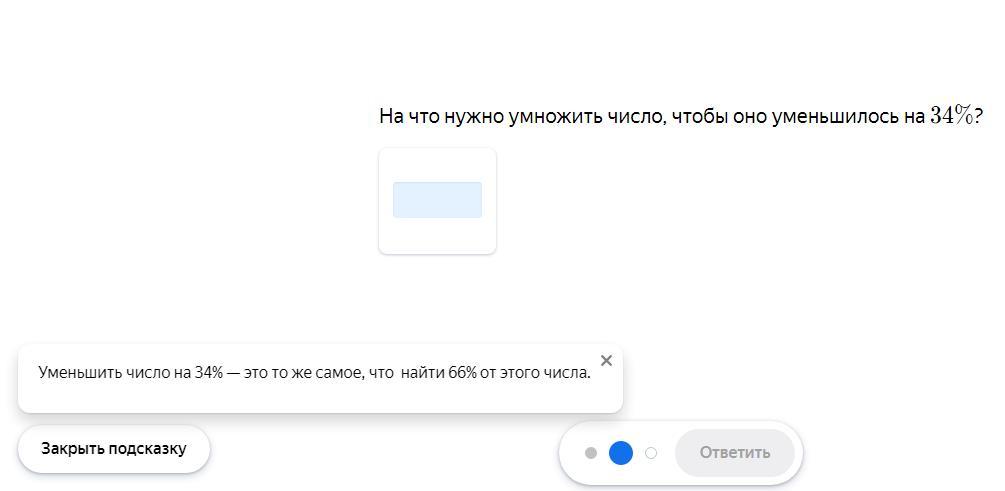The width and height of the screenshot is (1005, 491).
Task: Focus the blue answer input field
Action: point(437,200)
